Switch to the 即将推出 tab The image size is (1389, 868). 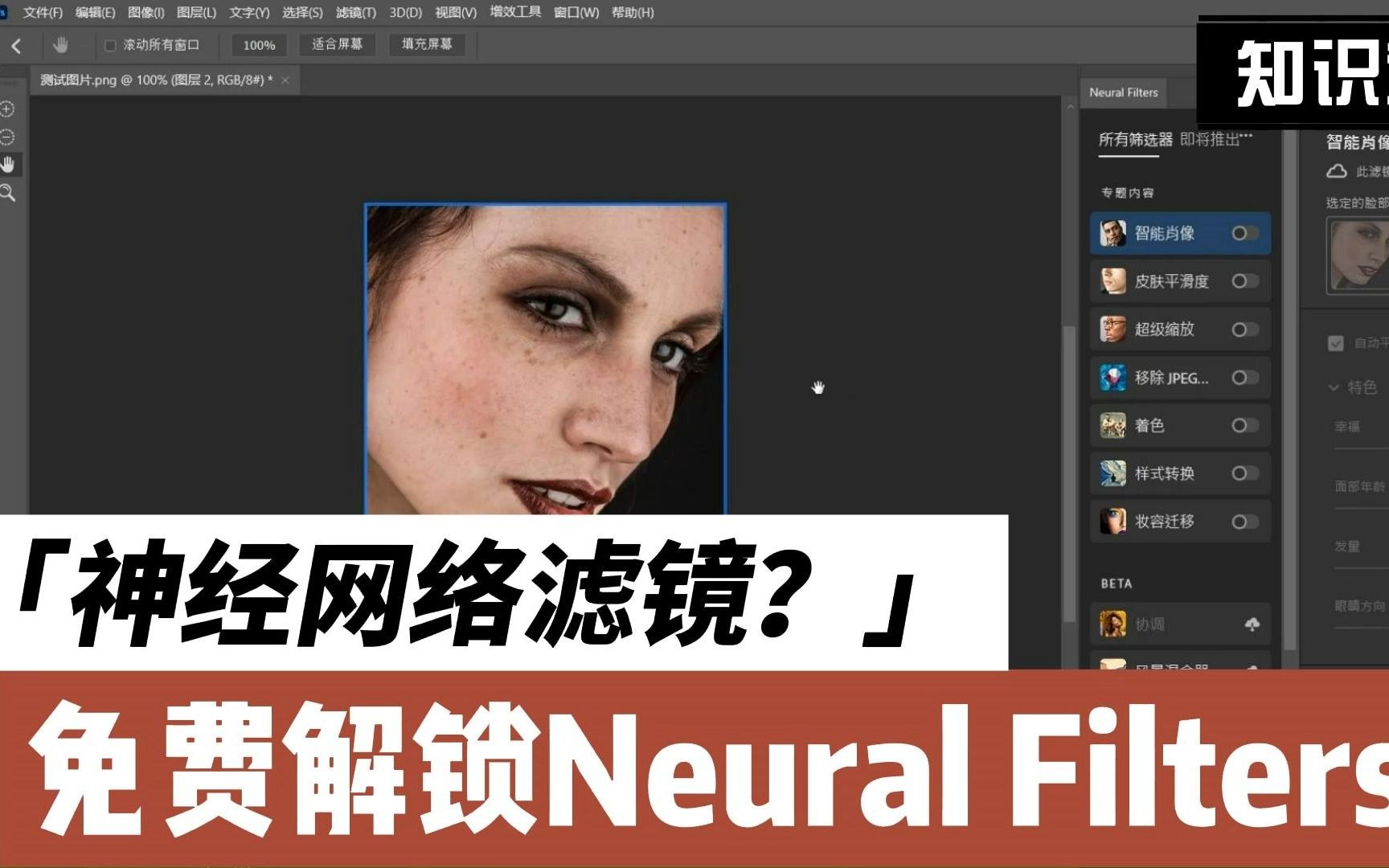point(1211,137)
